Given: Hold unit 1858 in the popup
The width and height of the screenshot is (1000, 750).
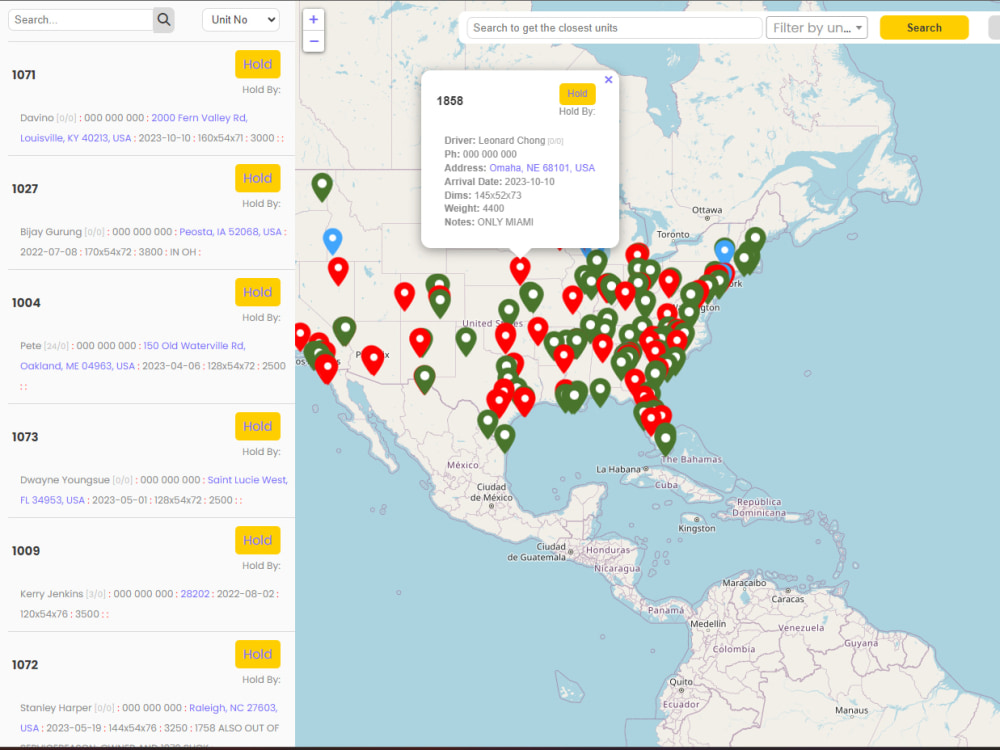Looking at the screenshot, I should pos(577,94).
